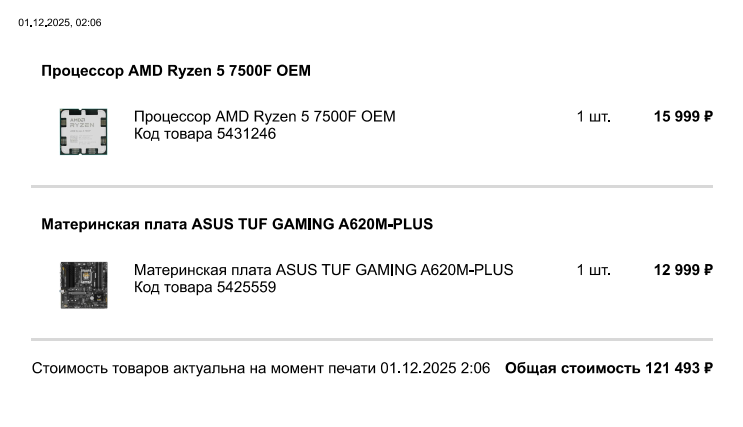The height and width of the screenshot is (427, 743).
Task: Click the 15 999 ₽ price
Action: (683, 117)
